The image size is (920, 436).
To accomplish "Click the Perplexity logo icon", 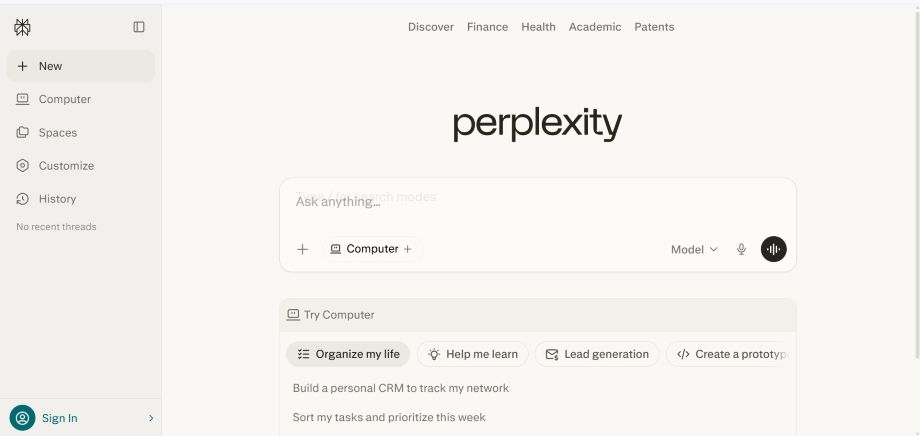I will (x=22, y=27).
